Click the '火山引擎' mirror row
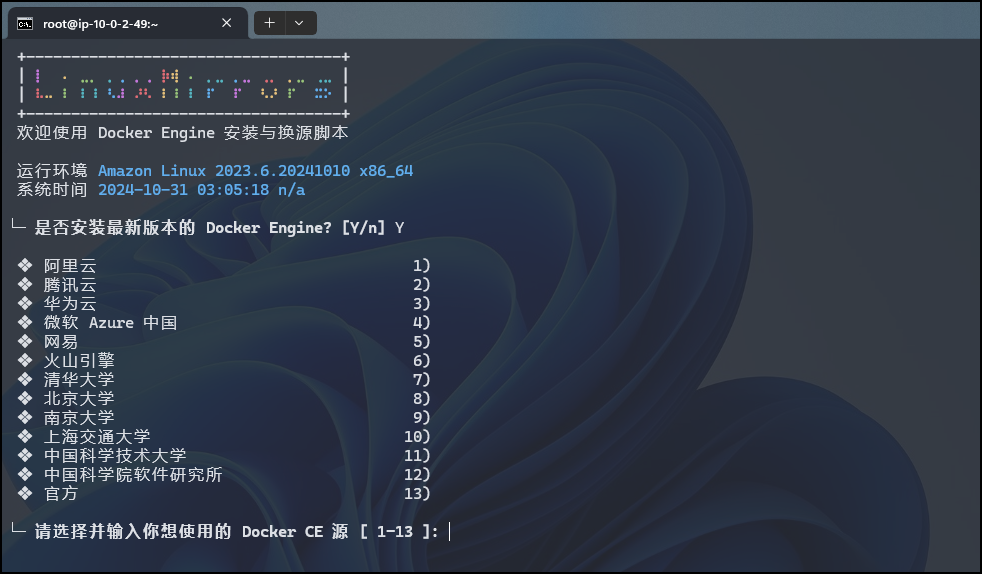This screenshot has width=982, height=574. click(224, 361)
